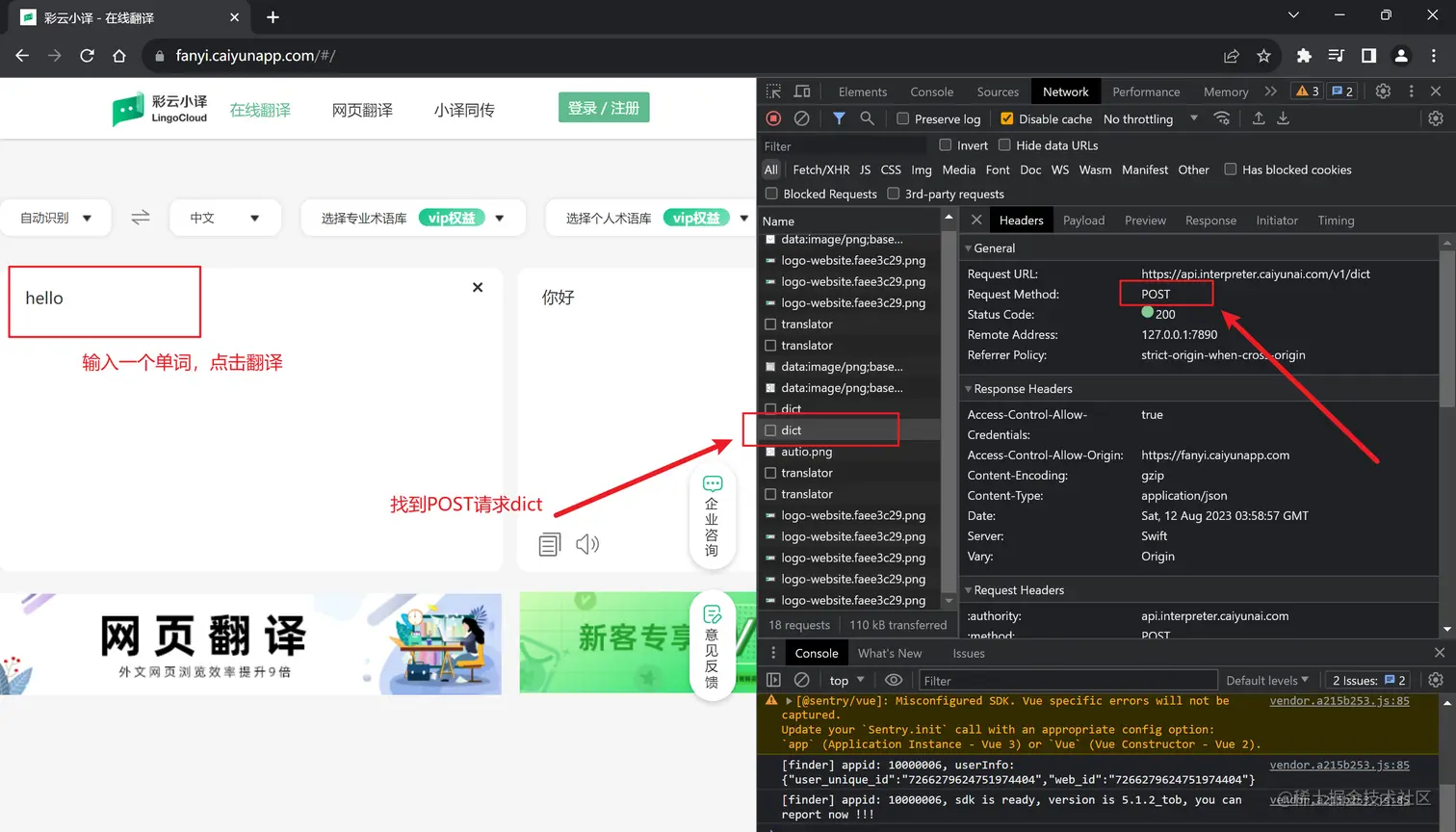
Task: Uncheck Disable cache checkbox
Action: [x=1006, y=118]
